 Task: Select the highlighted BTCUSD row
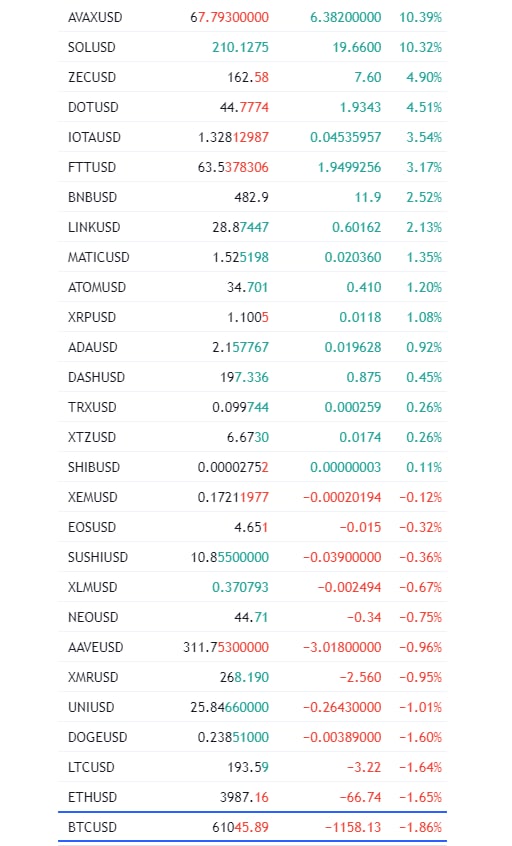252,827
